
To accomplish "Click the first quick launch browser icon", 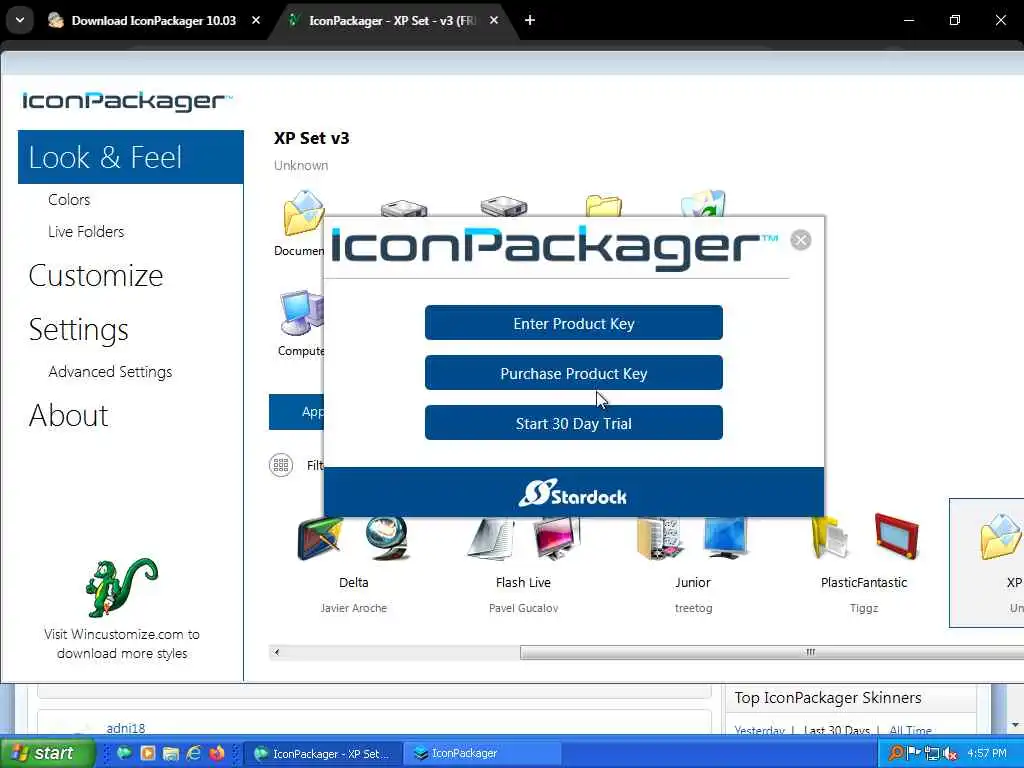I will (x=124, y=753).
